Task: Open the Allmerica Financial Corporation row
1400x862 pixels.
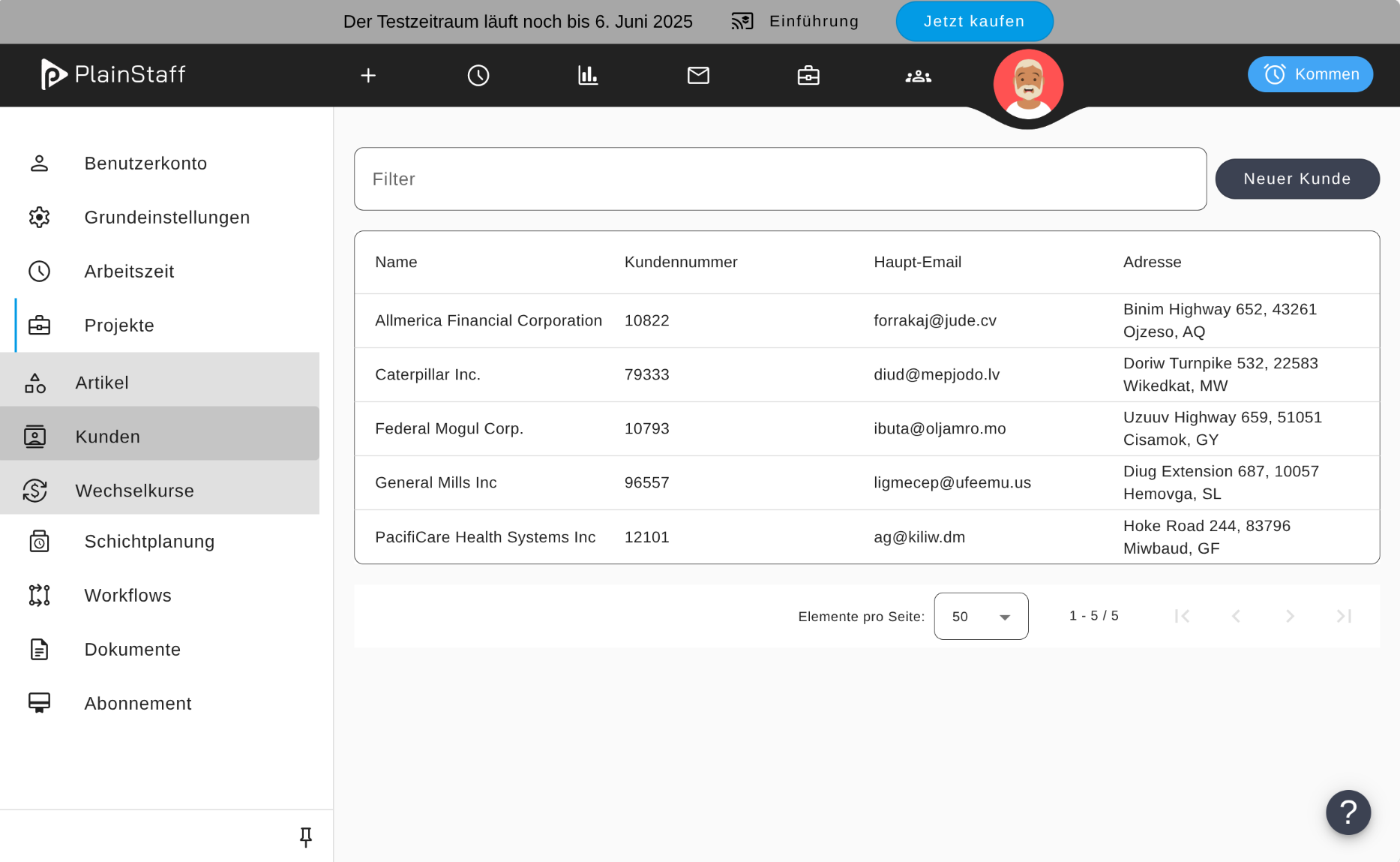Action: pos(867,320)
